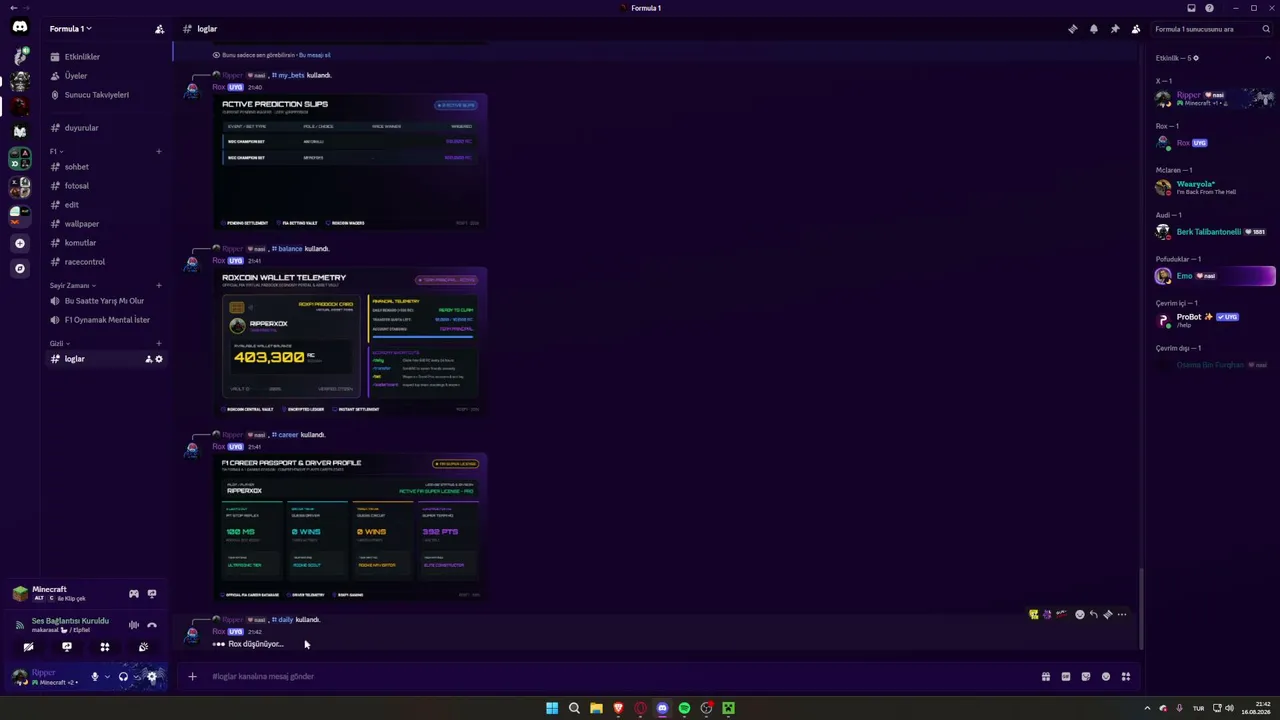Open the Apps launcher in the message bar
The height and width of the screenshot is (720, 1280).
[1126, 677]
